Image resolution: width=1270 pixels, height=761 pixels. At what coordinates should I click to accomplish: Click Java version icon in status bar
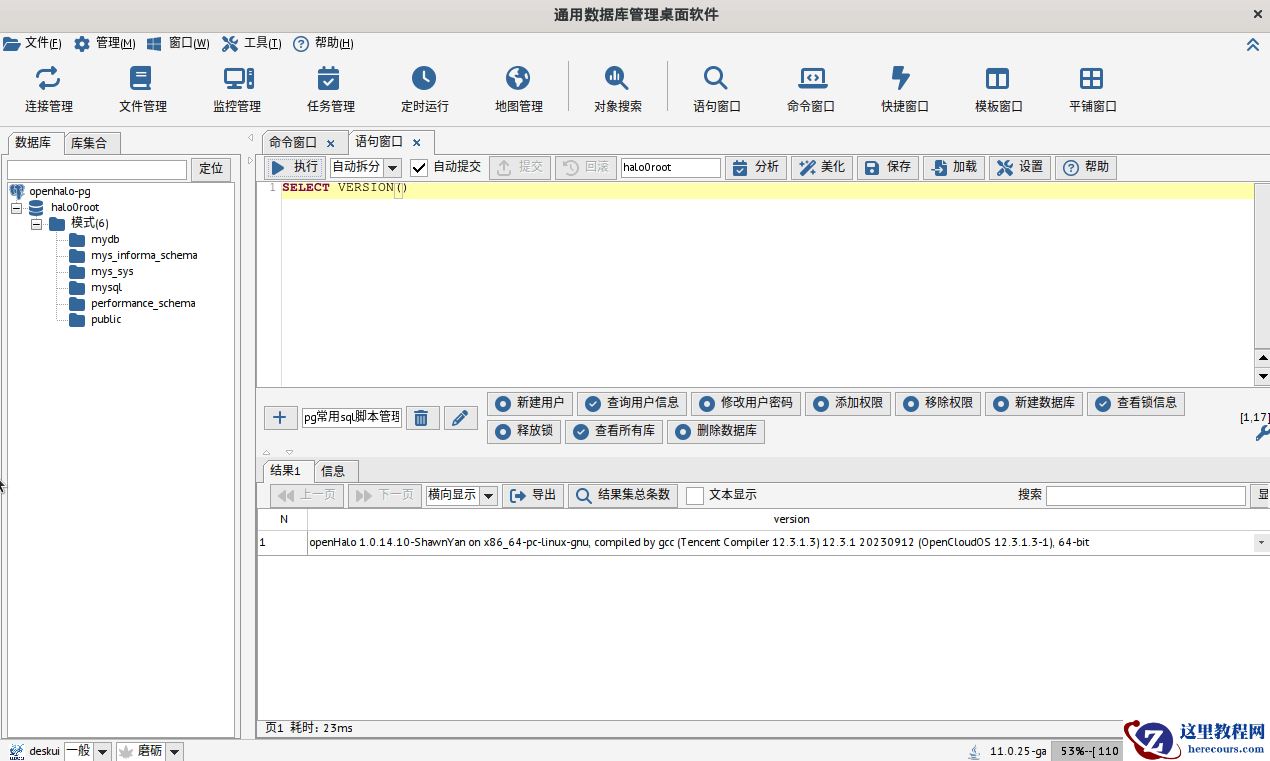click(974, 751)
